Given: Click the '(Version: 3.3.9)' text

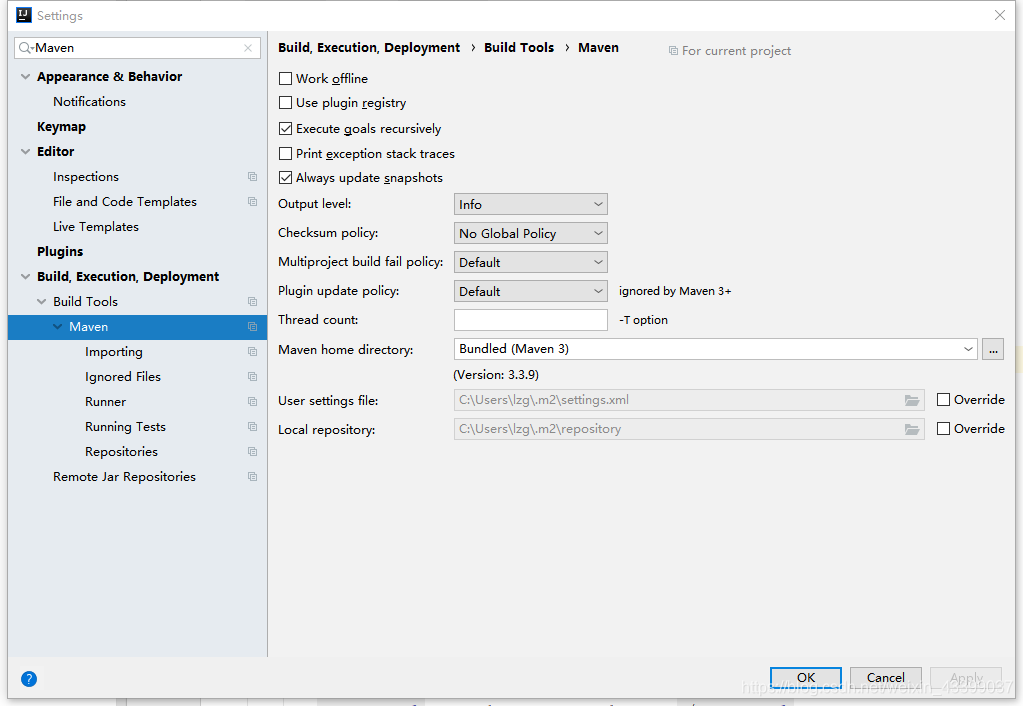Looking at the screenshot, I should 496,375.
